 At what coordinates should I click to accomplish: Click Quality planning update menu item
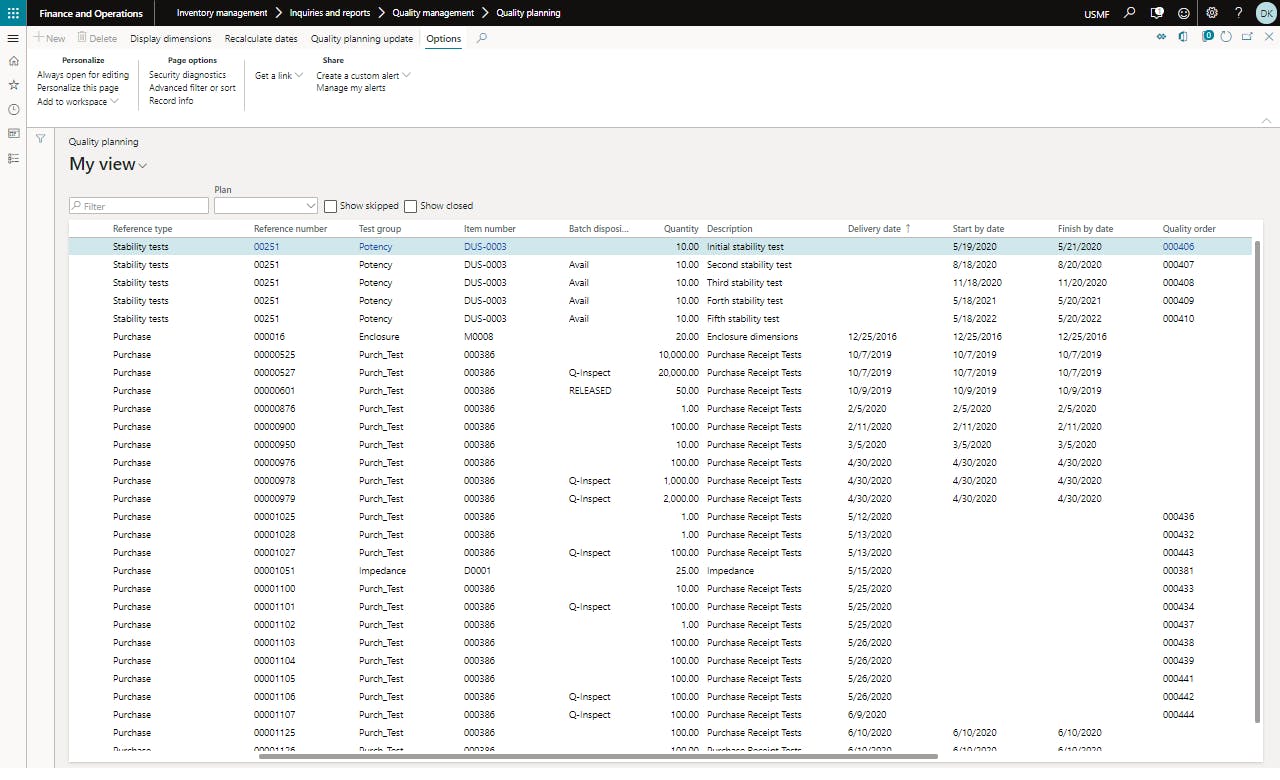(361, 39)
